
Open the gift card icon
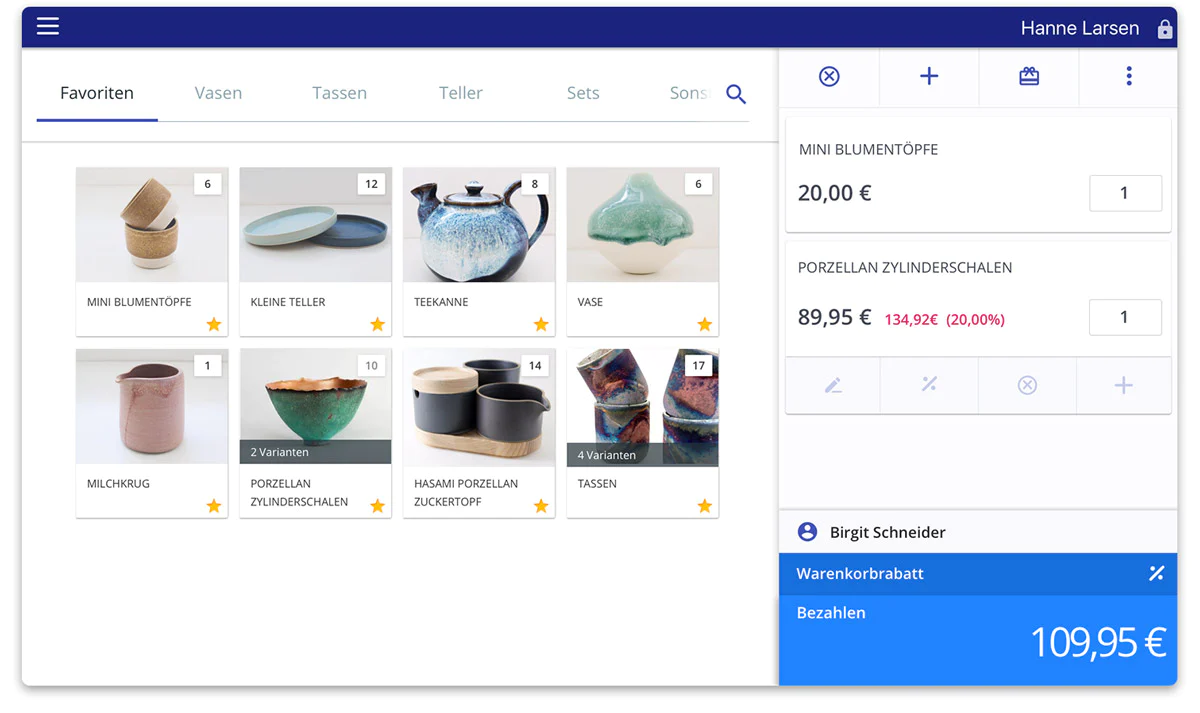coord(1029,76)
